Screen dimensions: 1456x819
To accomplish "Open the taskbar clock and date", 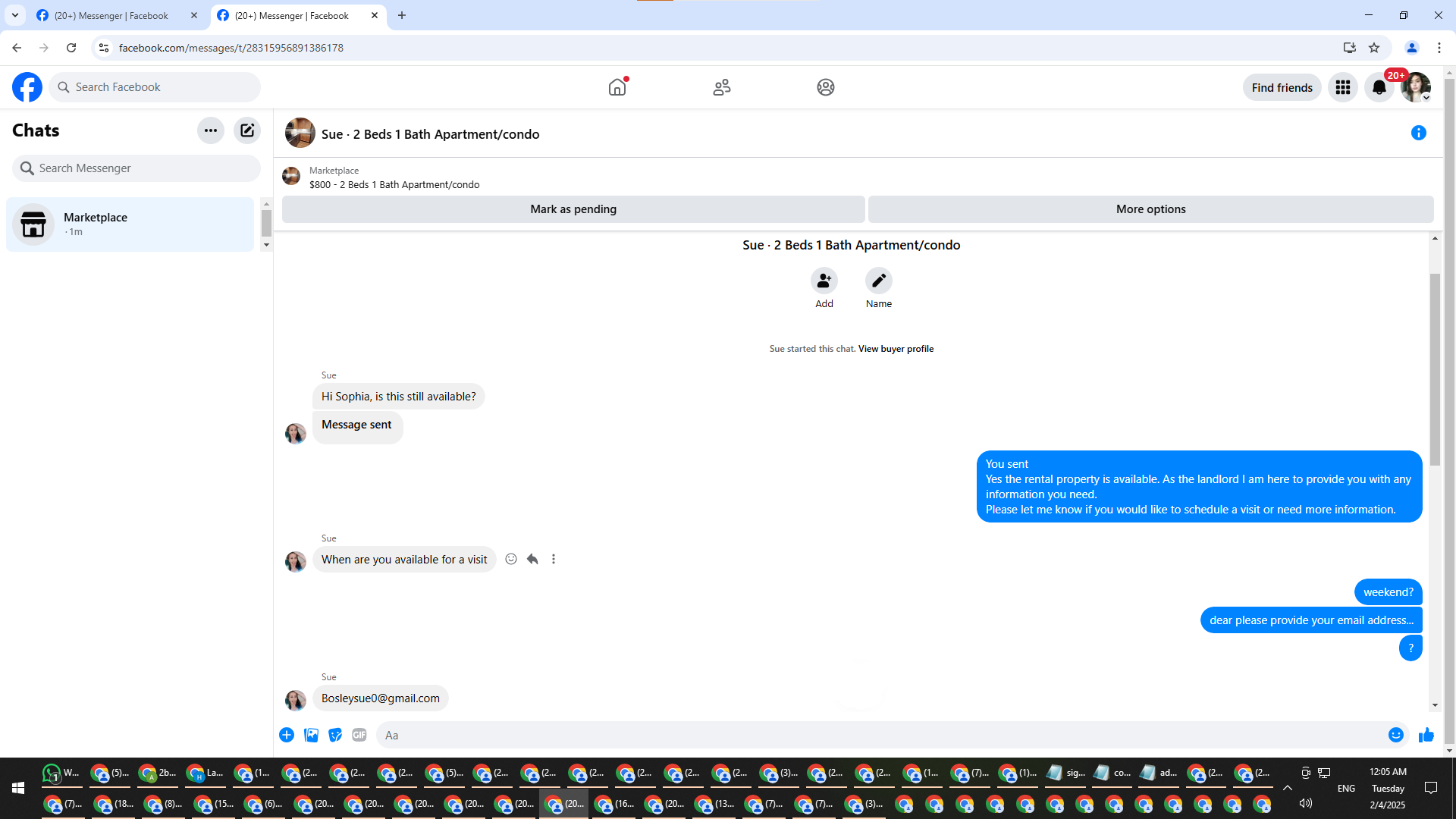I will tap(1388, 788).
